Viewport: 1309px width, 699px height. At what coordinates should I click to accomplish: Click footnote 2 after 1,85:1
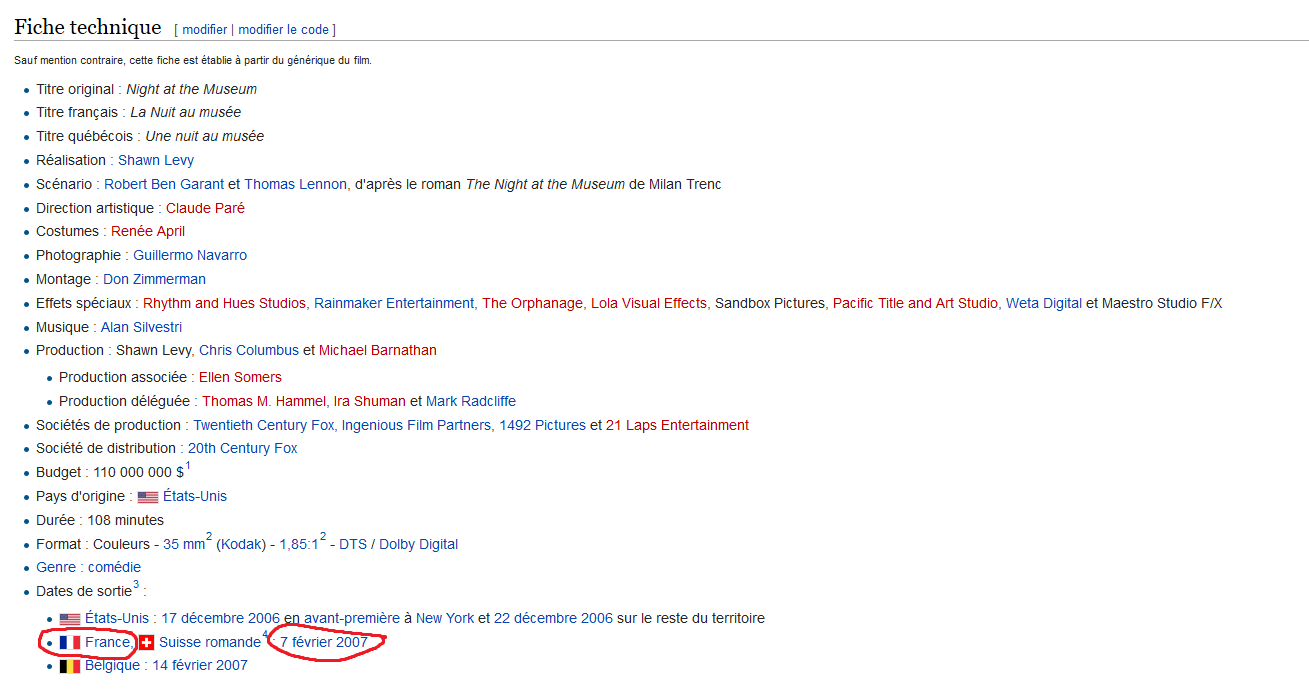click(323, 538)
